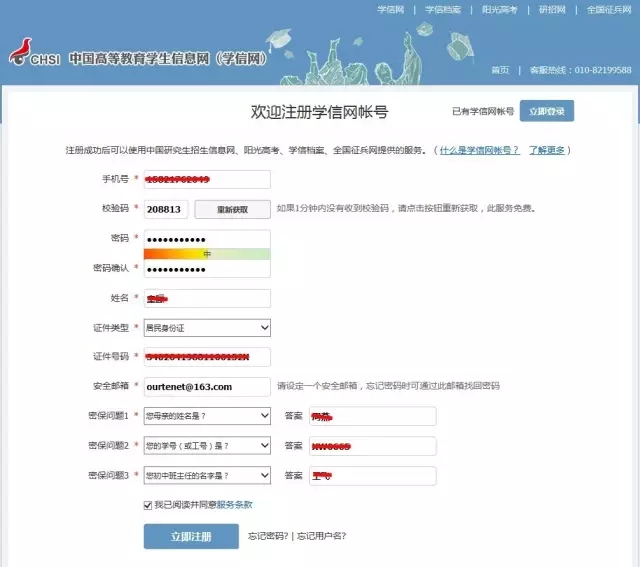
Task: Open the 服务条款 terms link
Action: [235, 505]
